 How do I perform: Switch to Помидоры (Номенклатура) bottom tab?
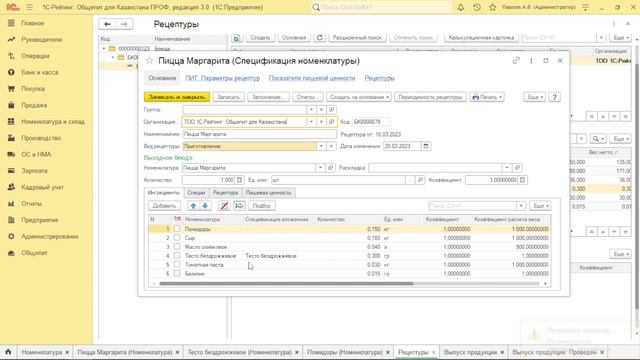pos(345,352)
